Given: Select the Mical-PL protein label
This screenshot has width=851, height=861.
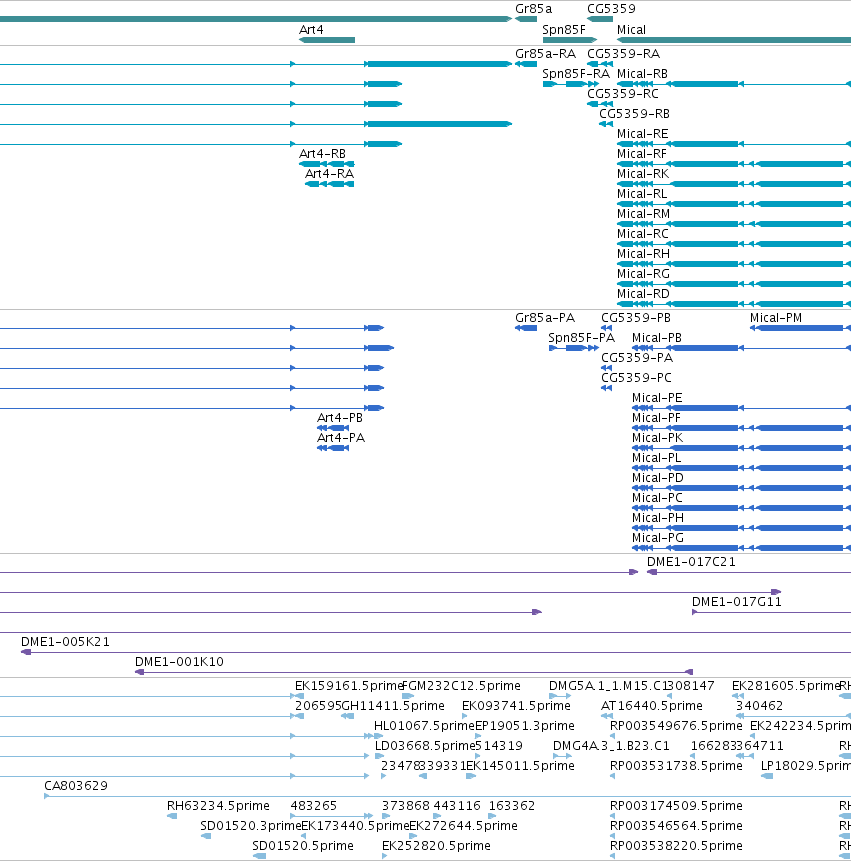Looking at the screenshot, I should 657,458.
